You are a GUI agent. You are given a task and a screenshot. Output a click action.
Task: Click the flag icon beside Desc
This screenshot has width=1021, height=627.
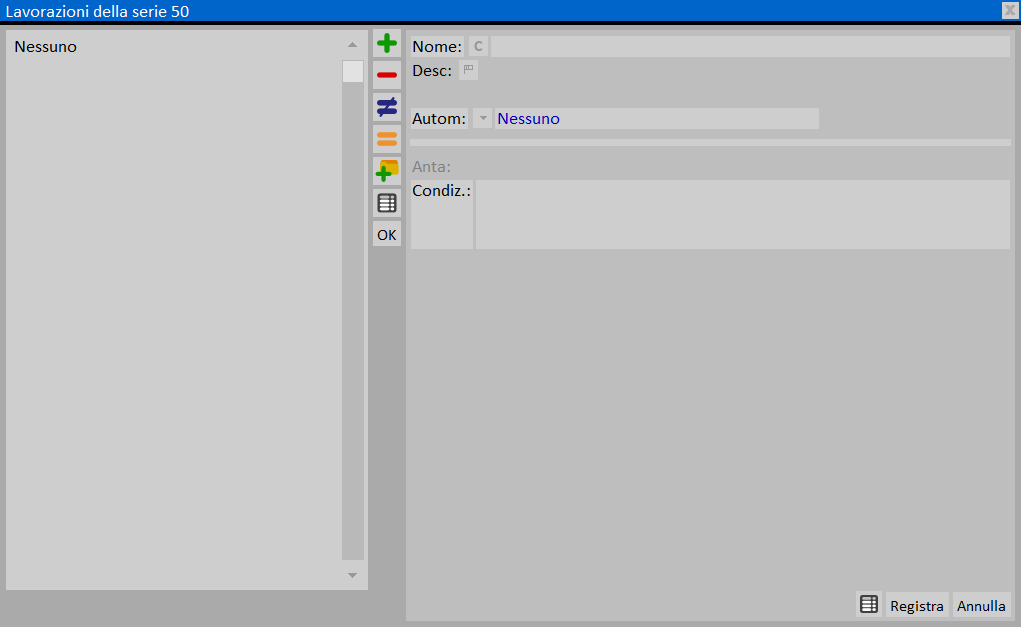click(x=469, y=70)
